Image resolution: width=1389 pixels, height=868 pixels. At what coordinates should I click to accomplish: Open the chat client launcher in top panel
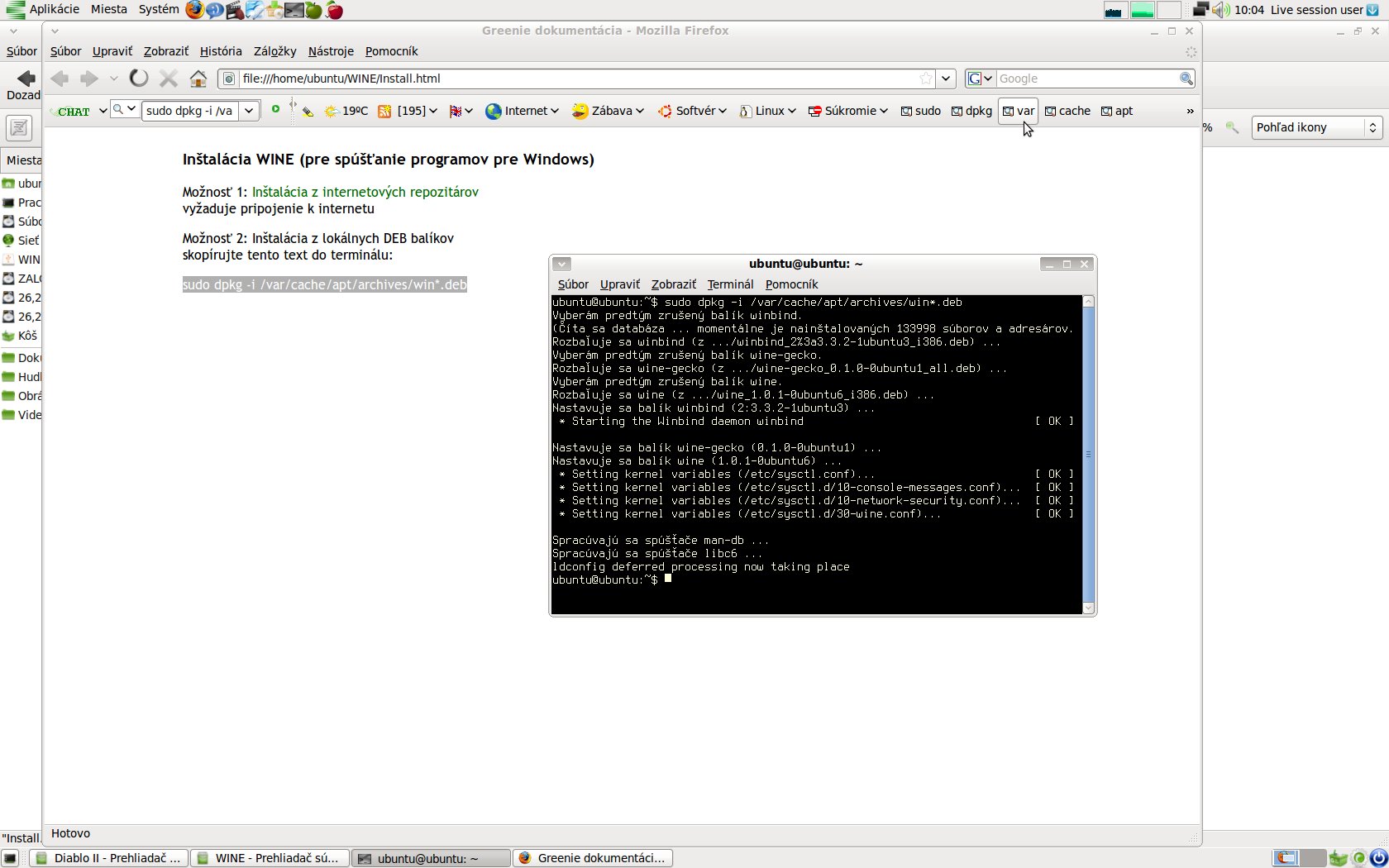215,10
